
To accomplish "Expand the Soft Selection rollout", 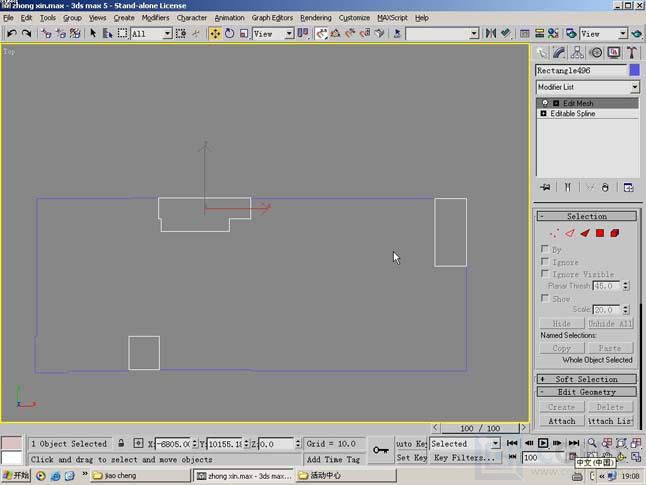I will tap(587, 379).
